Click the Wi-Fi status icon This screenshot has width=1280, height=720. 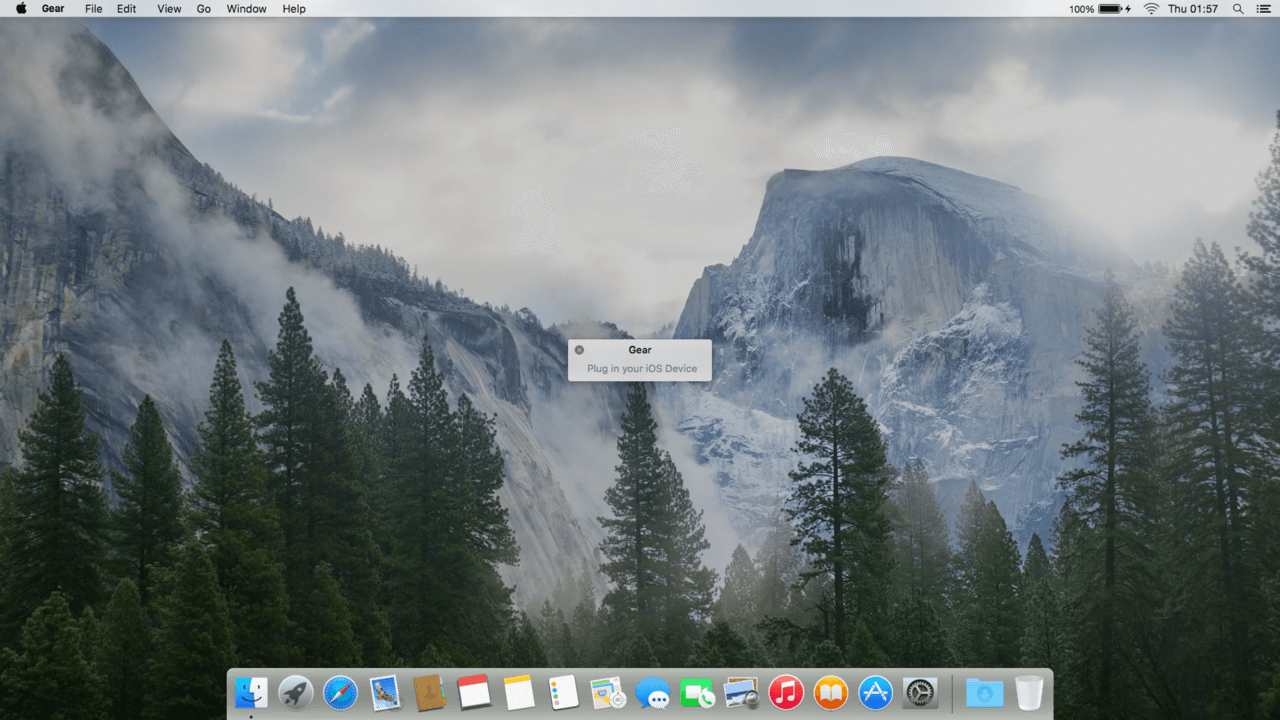[1151, 8]
